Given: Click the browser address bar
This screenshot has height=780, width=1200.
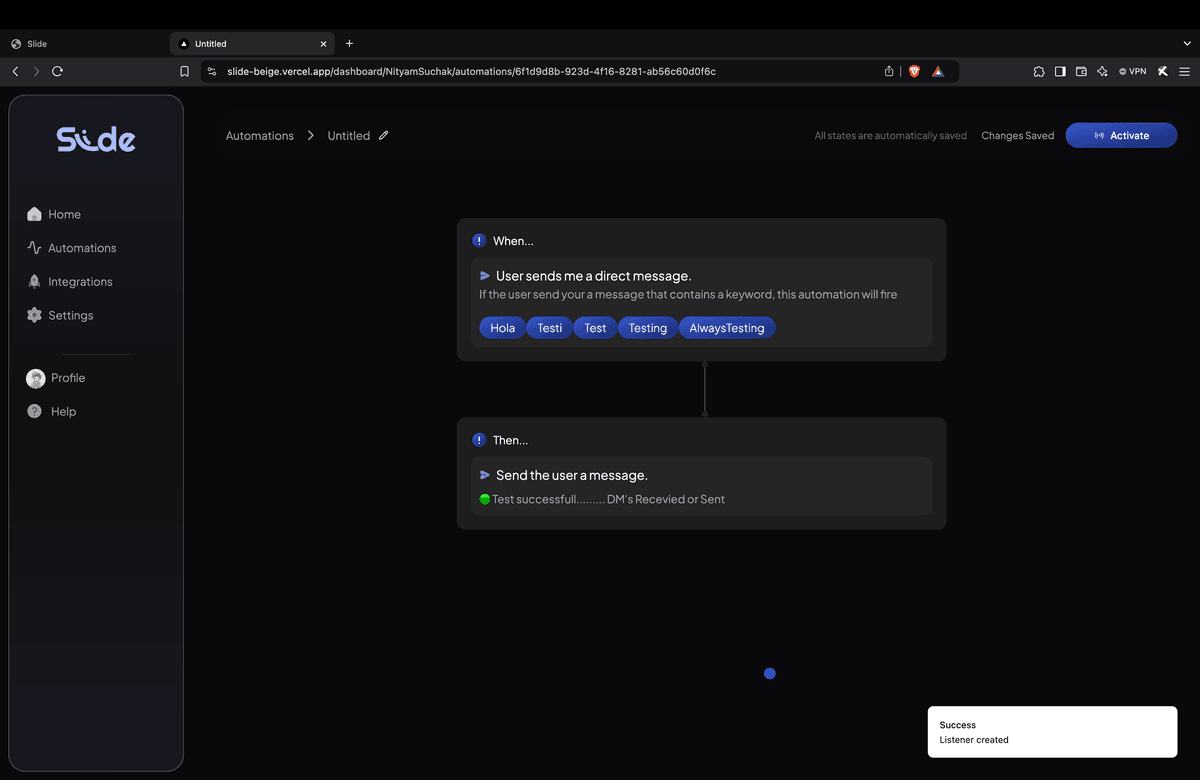Looking at the screenshot, I should [x=500, y=71].
